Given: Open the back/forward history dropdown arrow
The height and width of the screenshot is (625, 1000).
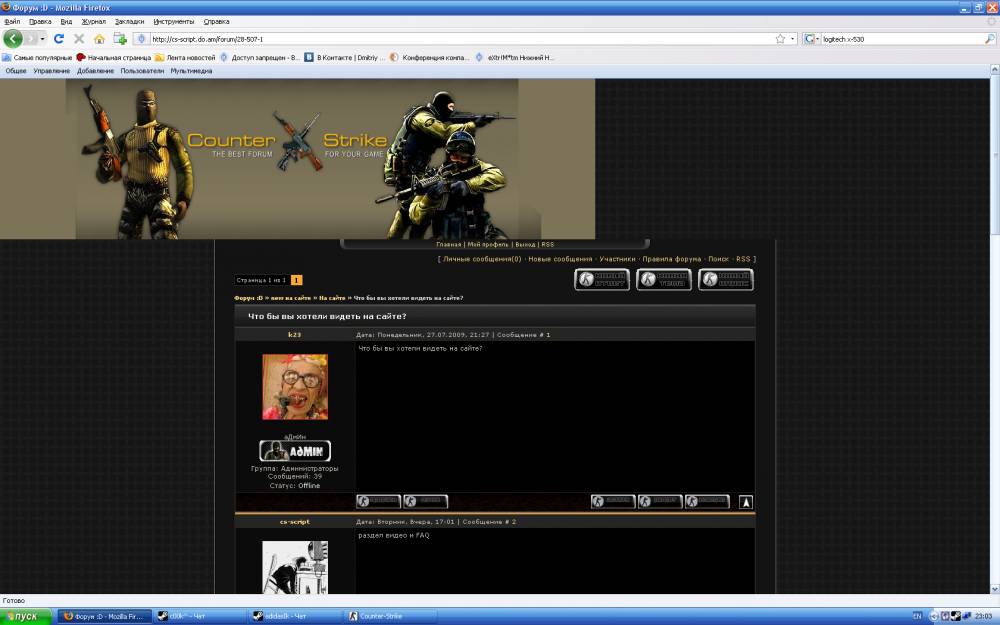Looking at the screenshot, I should pos(42,39).
